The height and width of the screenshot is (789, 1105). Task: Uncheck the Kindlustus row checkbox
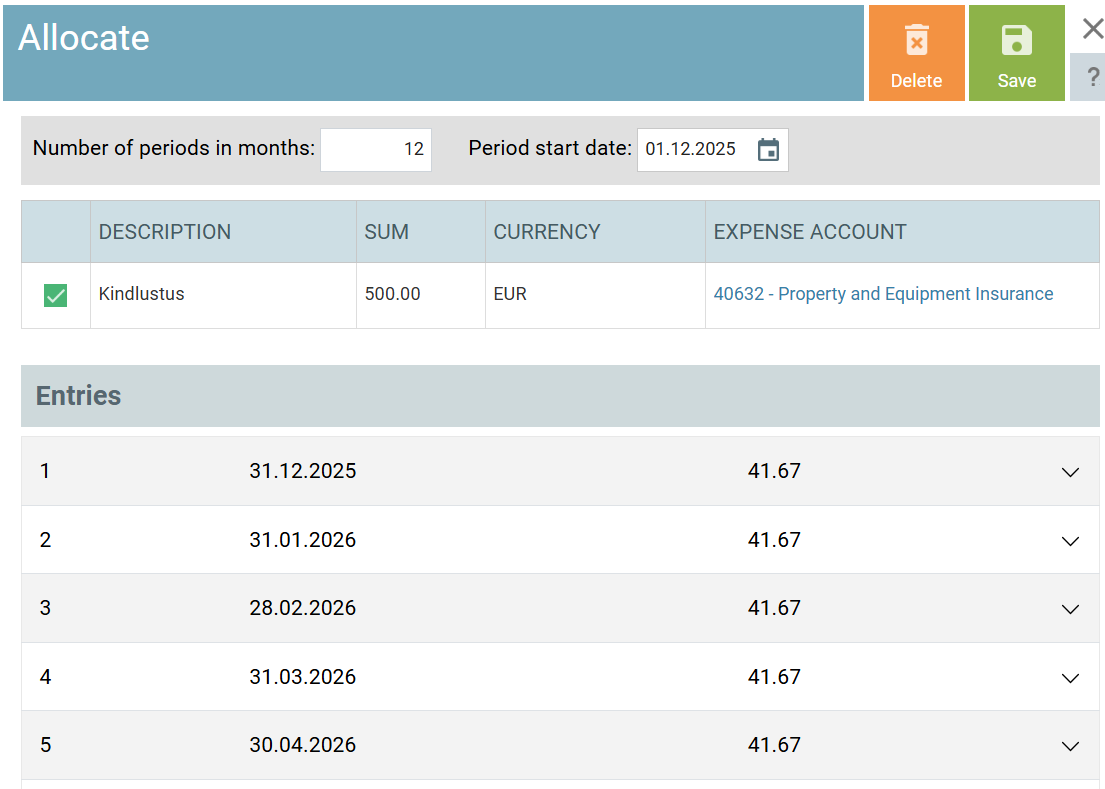(56, 295)
